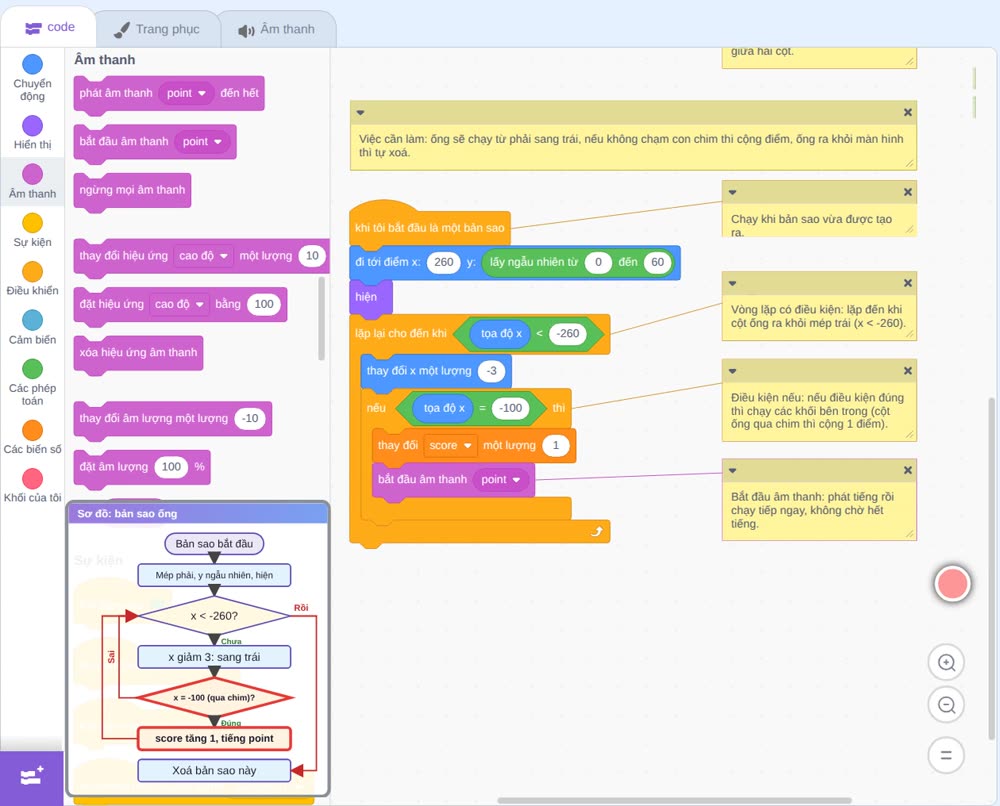Click the 'ngừng mọi âm thanh' block
The height and width of the screenshot is (806, 1000).
click(132, 190)
